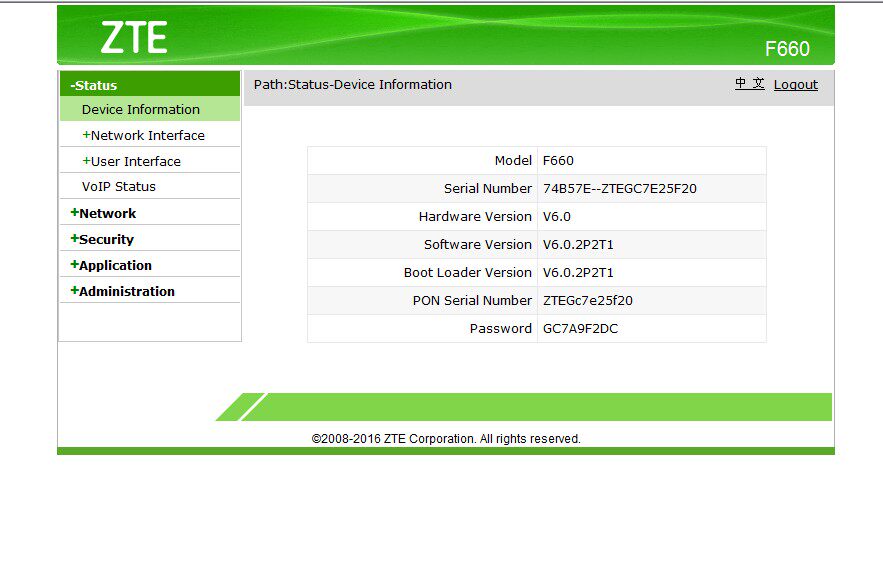Select Boot Loader Version value V6.0.2P2T1
Screen dimensions: 883x587
578,273
